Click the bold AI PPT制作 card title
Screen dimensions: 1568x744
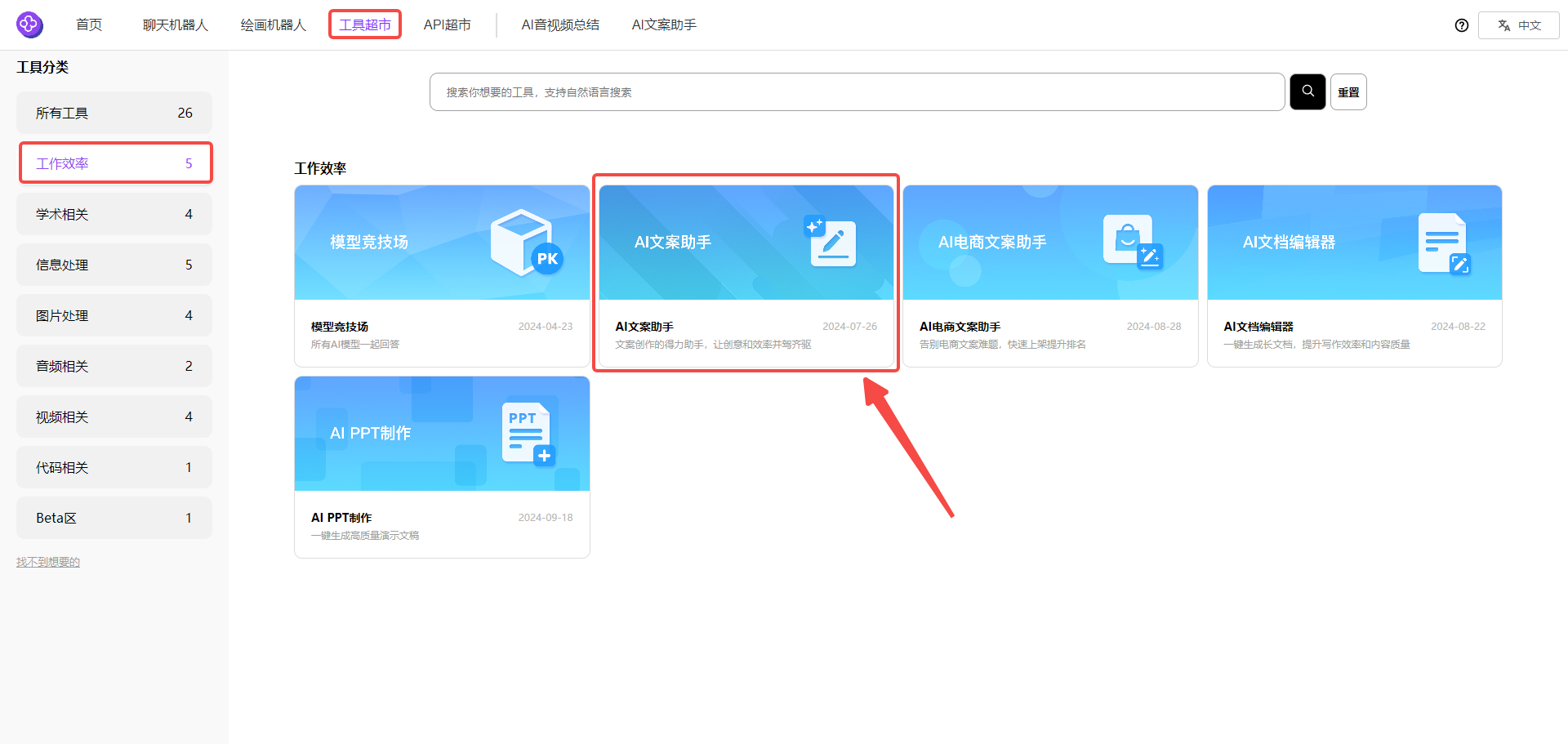pos(341,517)
